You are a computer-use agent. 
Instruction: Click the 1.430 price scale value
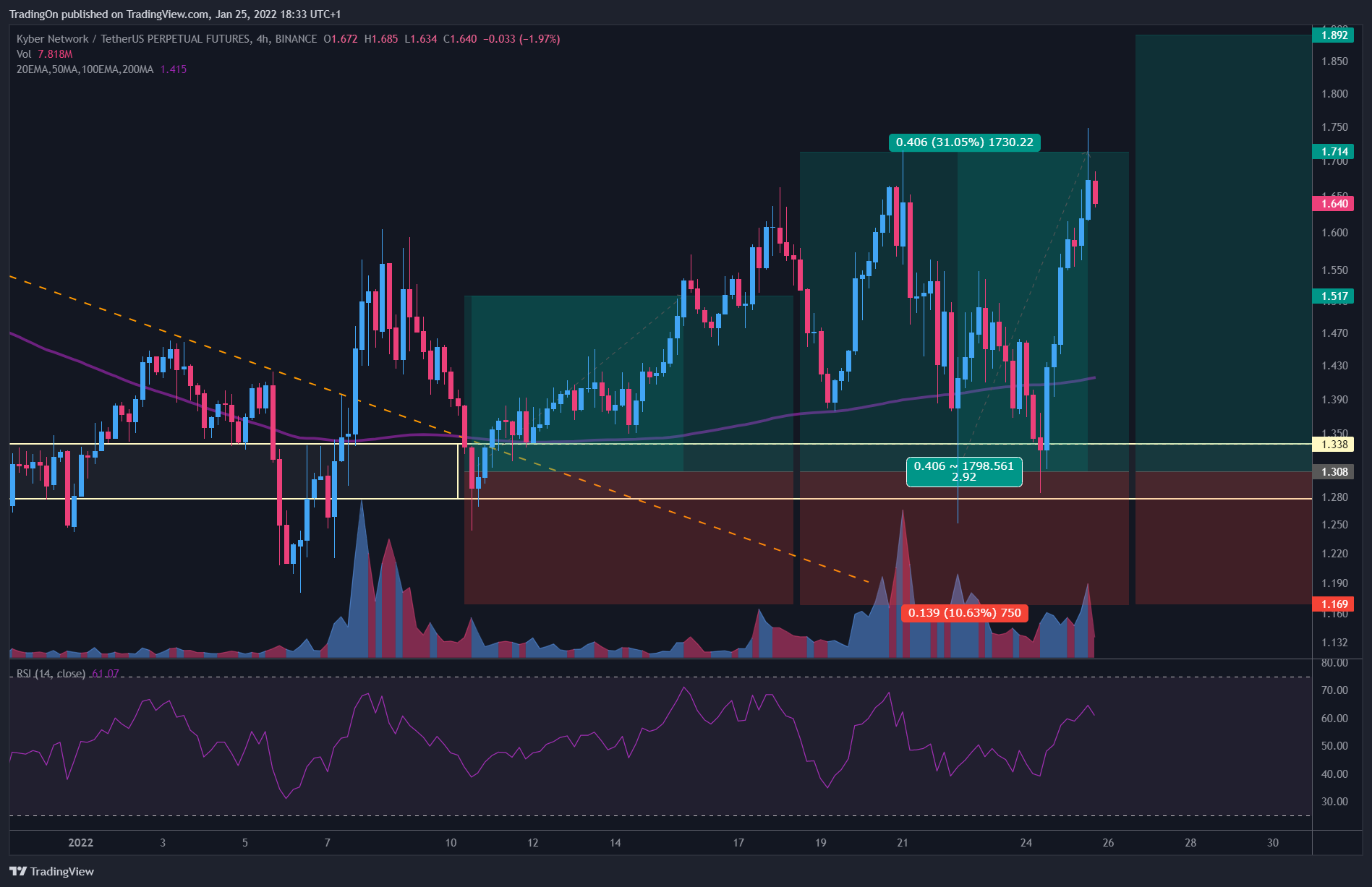pyautogui.click(x=1334, y=366)
